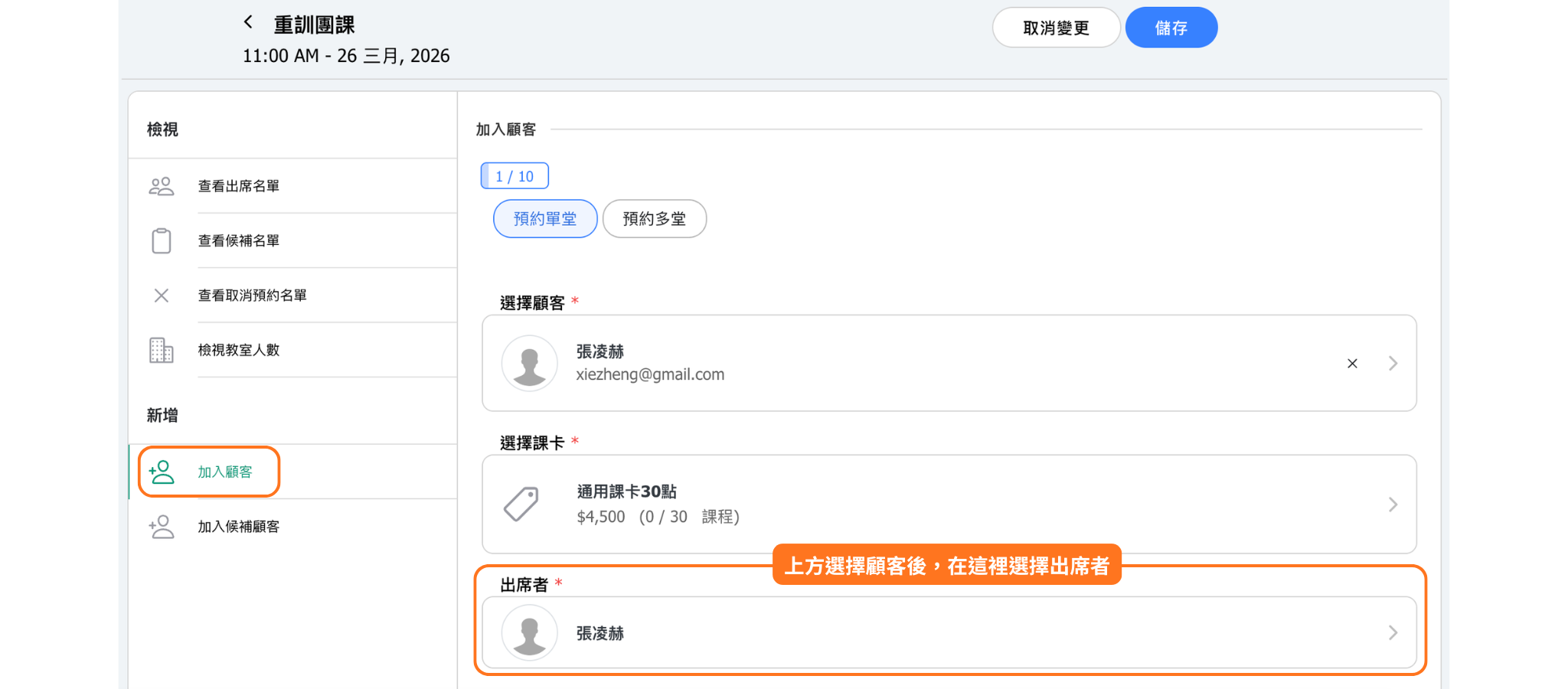Click customer avatar of 張凌赫 in 選擇顧客
Viewport: 1568px width, 689px height.
pos(529,364)
